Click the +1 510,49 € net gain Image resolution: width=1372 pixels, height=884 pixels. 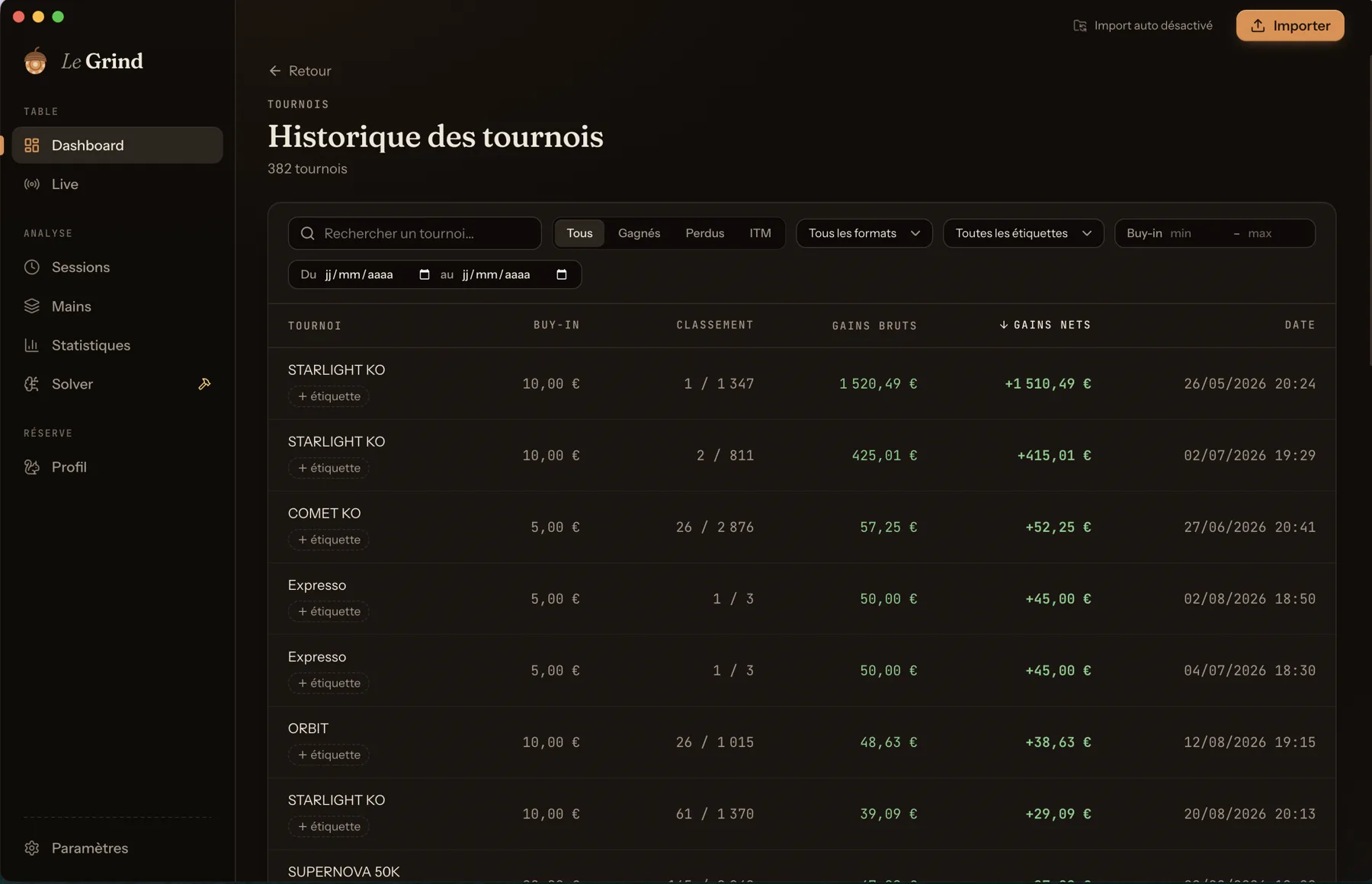[1047, 383]
